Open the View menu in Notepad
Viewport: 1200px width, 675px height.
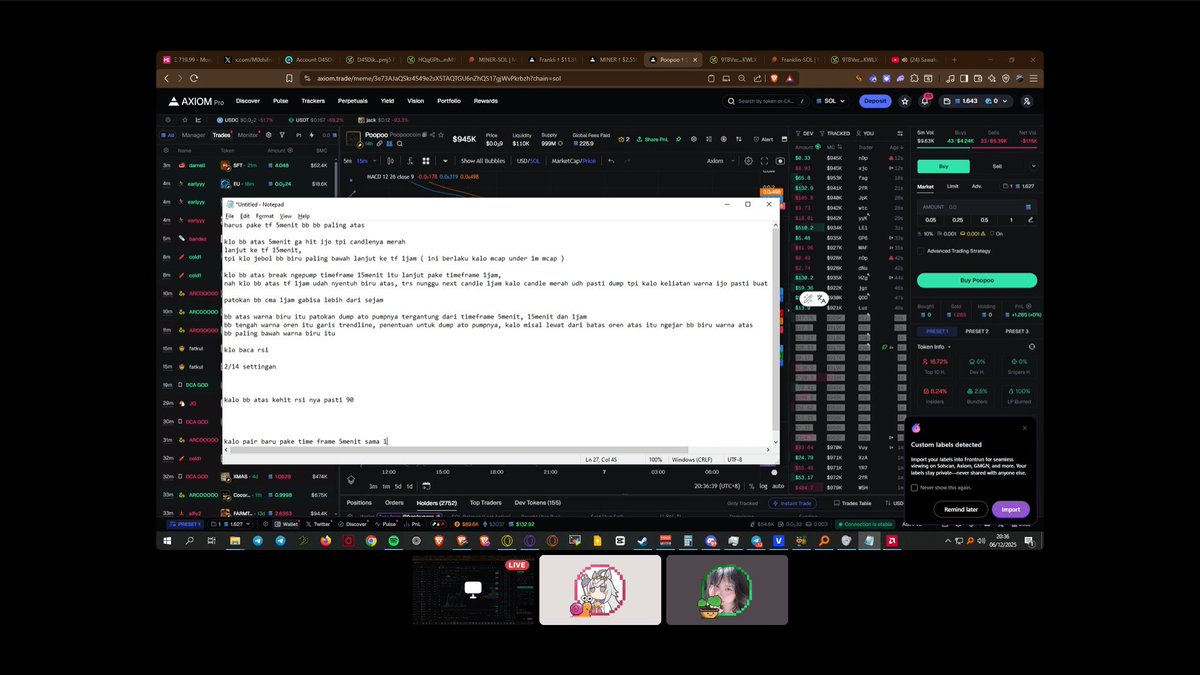pyautogui.click(x=286, y=216)
